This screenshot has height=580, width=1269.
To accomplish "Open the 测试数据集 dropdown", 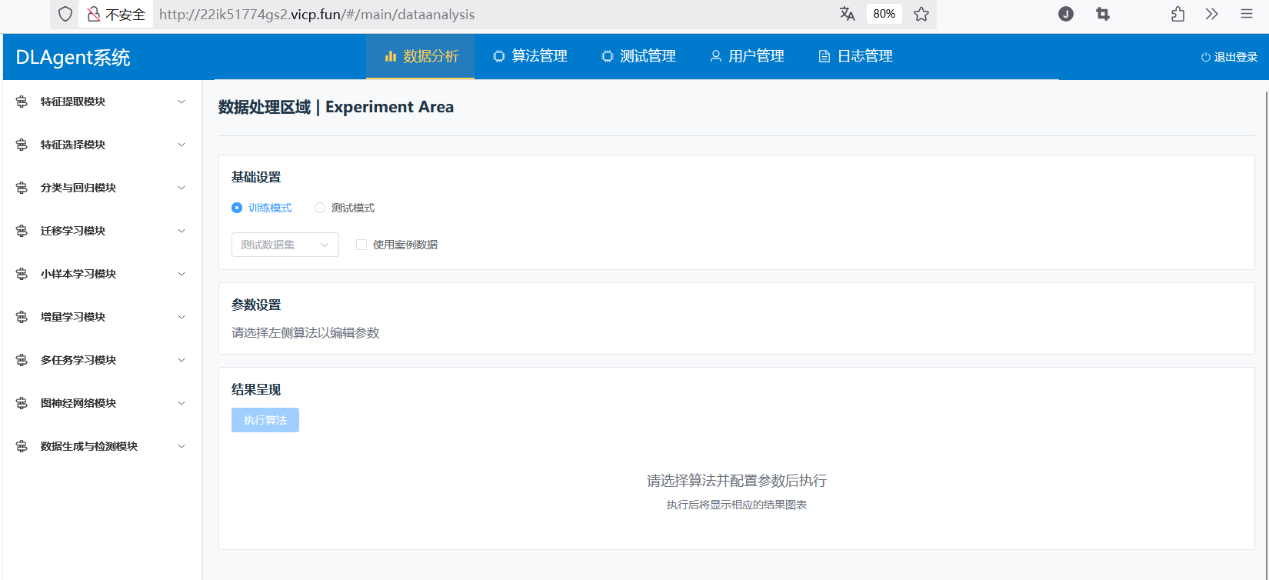I will click(x=285, y=244).
